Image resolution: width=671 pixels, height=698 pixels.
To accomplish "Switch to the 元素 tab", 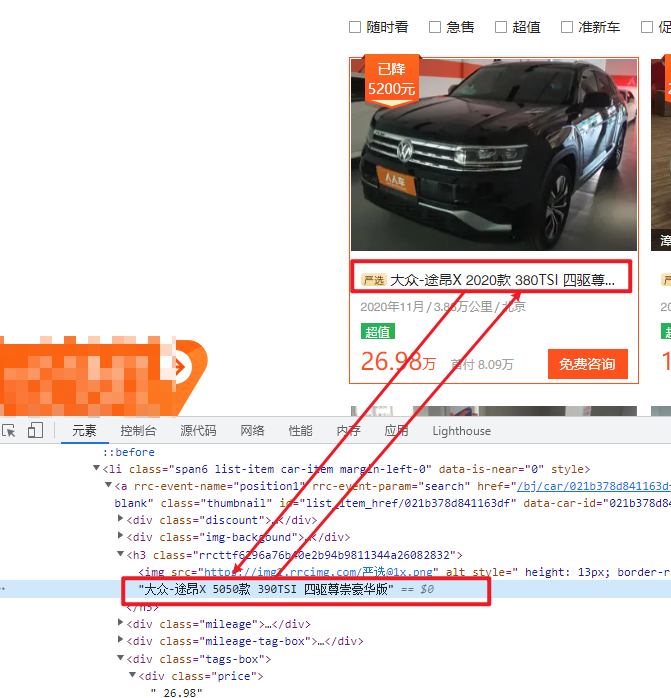I will tap(84, 430).
